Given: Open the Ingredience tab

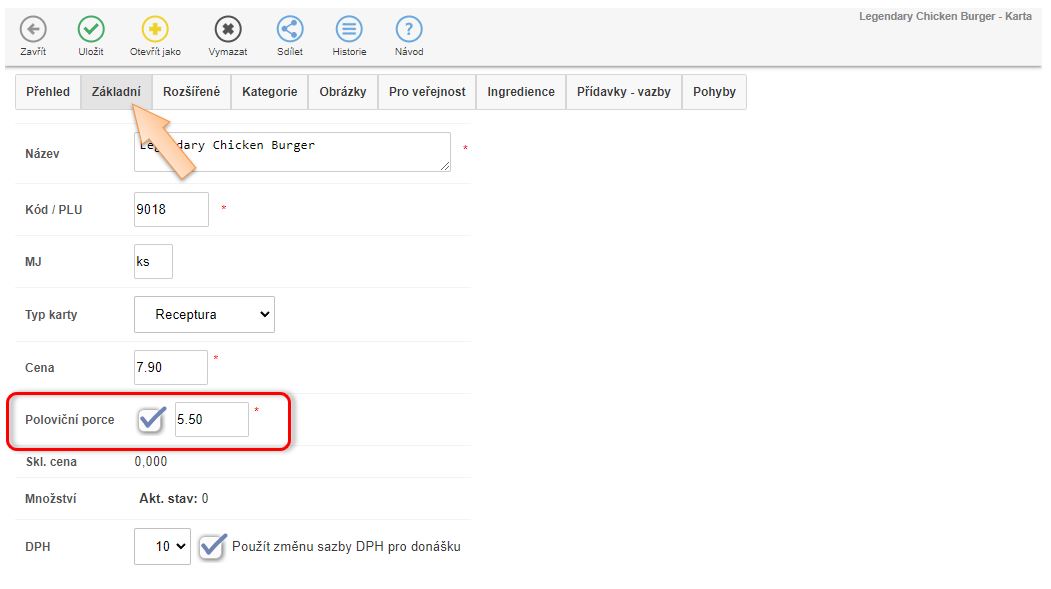Looking at the screenshot, I should pyautogui.click(x=520, y=92).
